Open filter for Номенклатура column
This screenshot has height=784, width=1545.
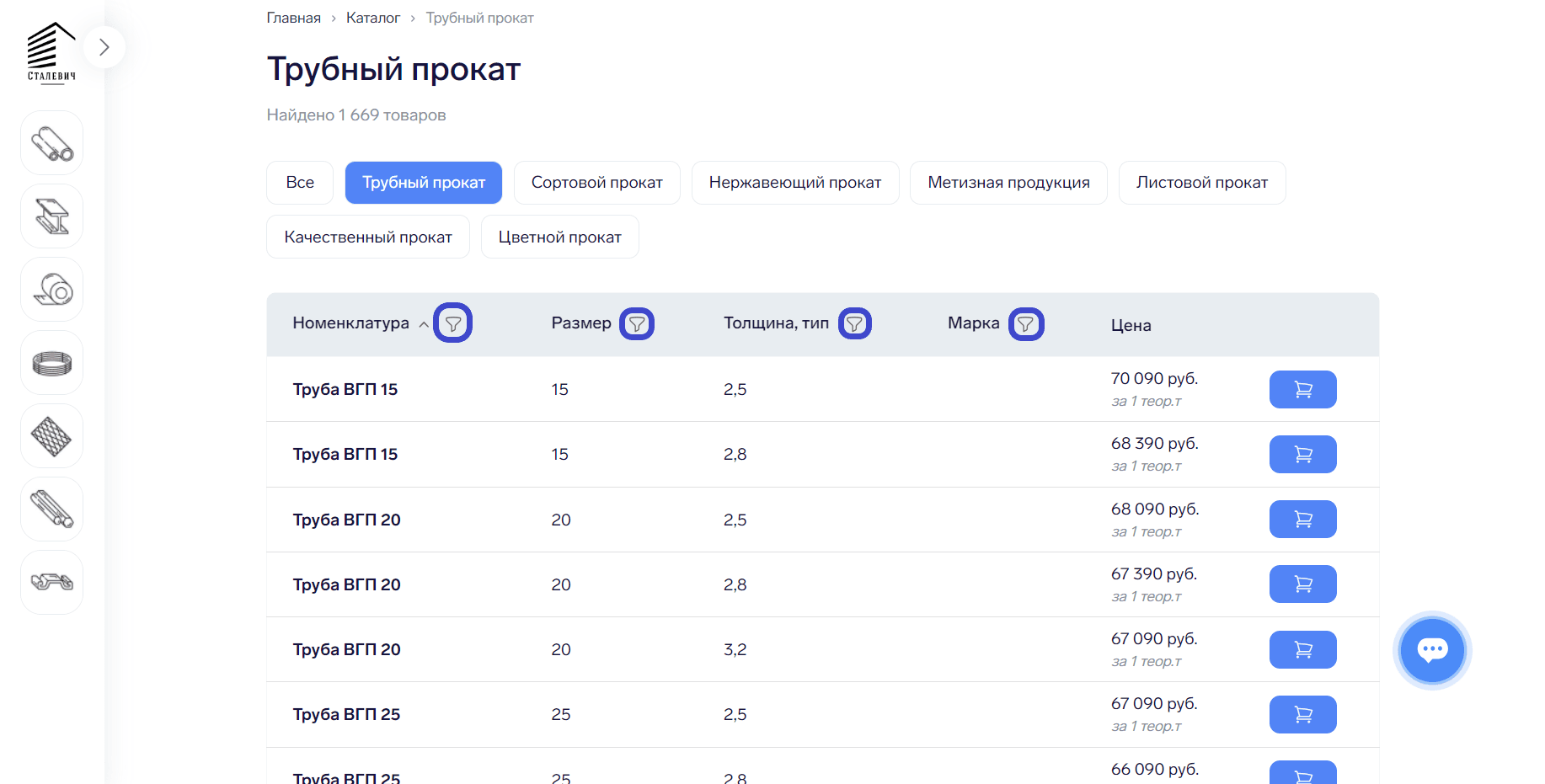453,323
